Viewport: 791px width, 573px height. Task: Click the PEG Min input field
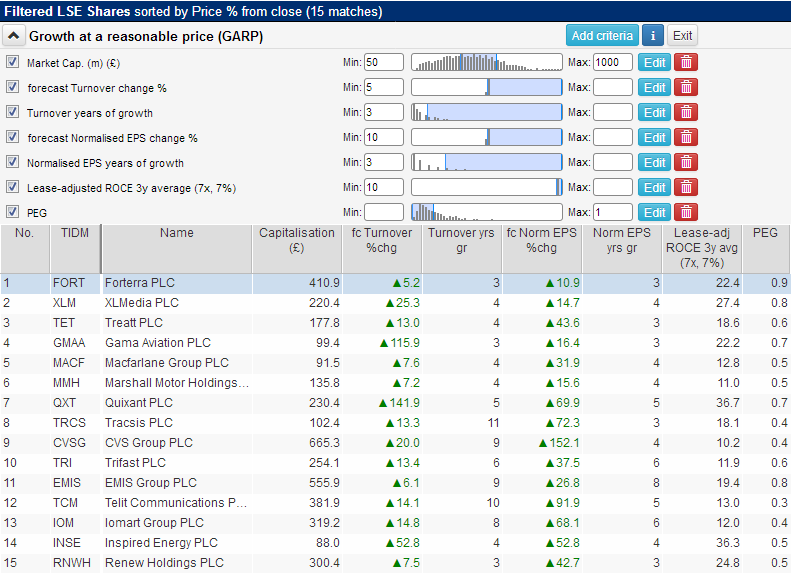pos(384,212)
